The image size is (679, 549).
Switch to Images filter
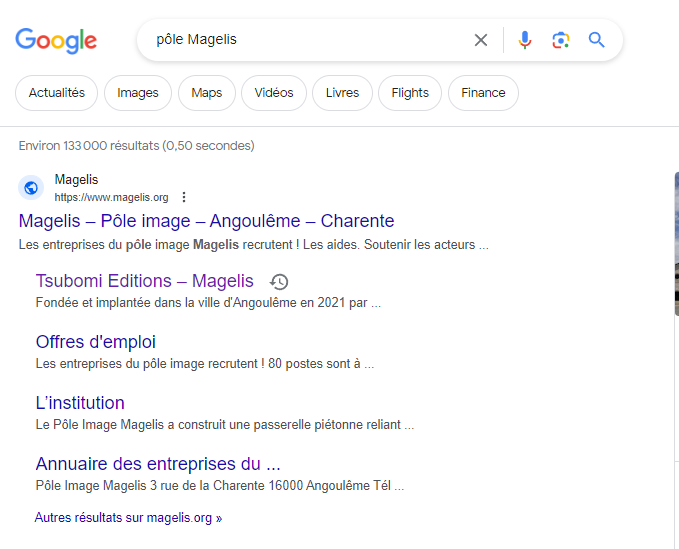pos(138,93)
